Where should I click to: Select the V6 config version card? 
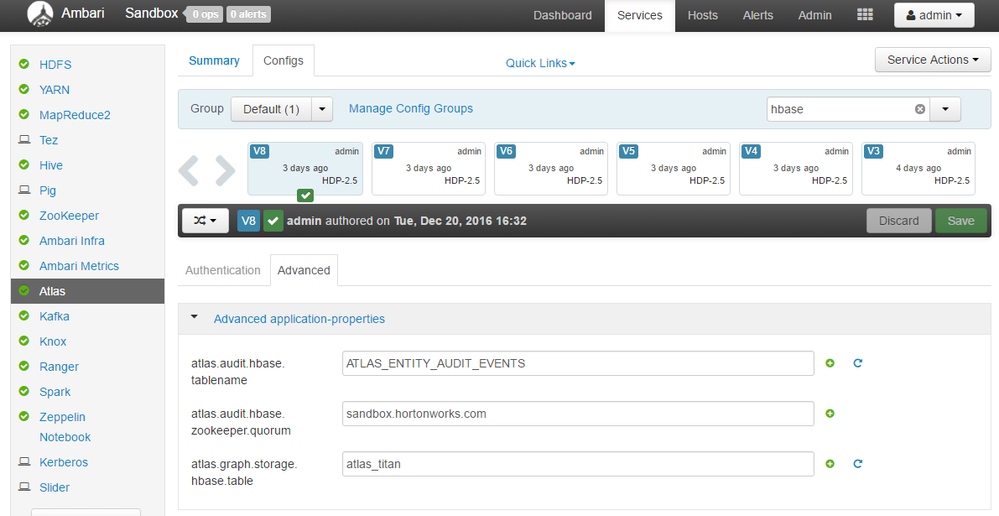pos(551,168)
